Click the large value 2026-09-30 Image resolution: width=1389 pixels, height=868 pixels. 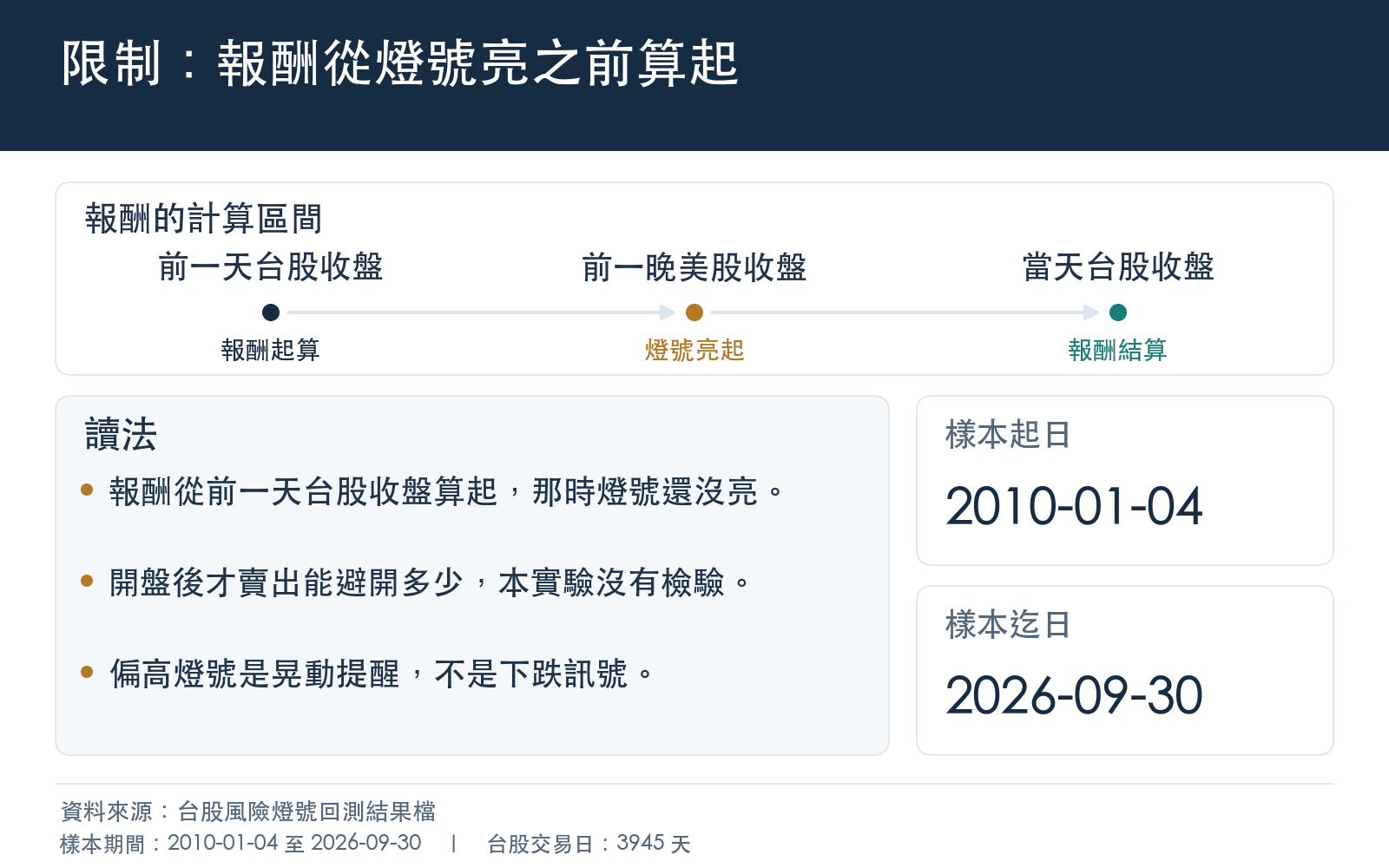click(x=1074, y=696)
